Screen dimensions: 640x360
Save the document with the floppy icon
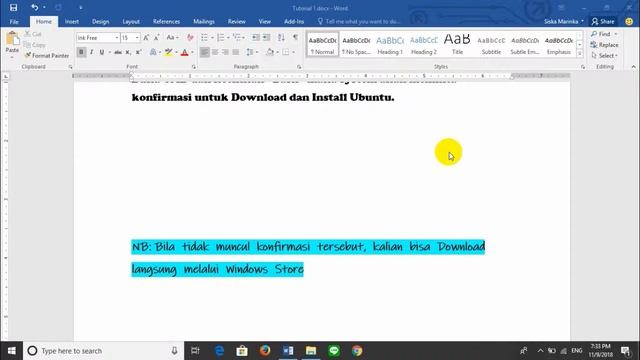coord(13,7)
